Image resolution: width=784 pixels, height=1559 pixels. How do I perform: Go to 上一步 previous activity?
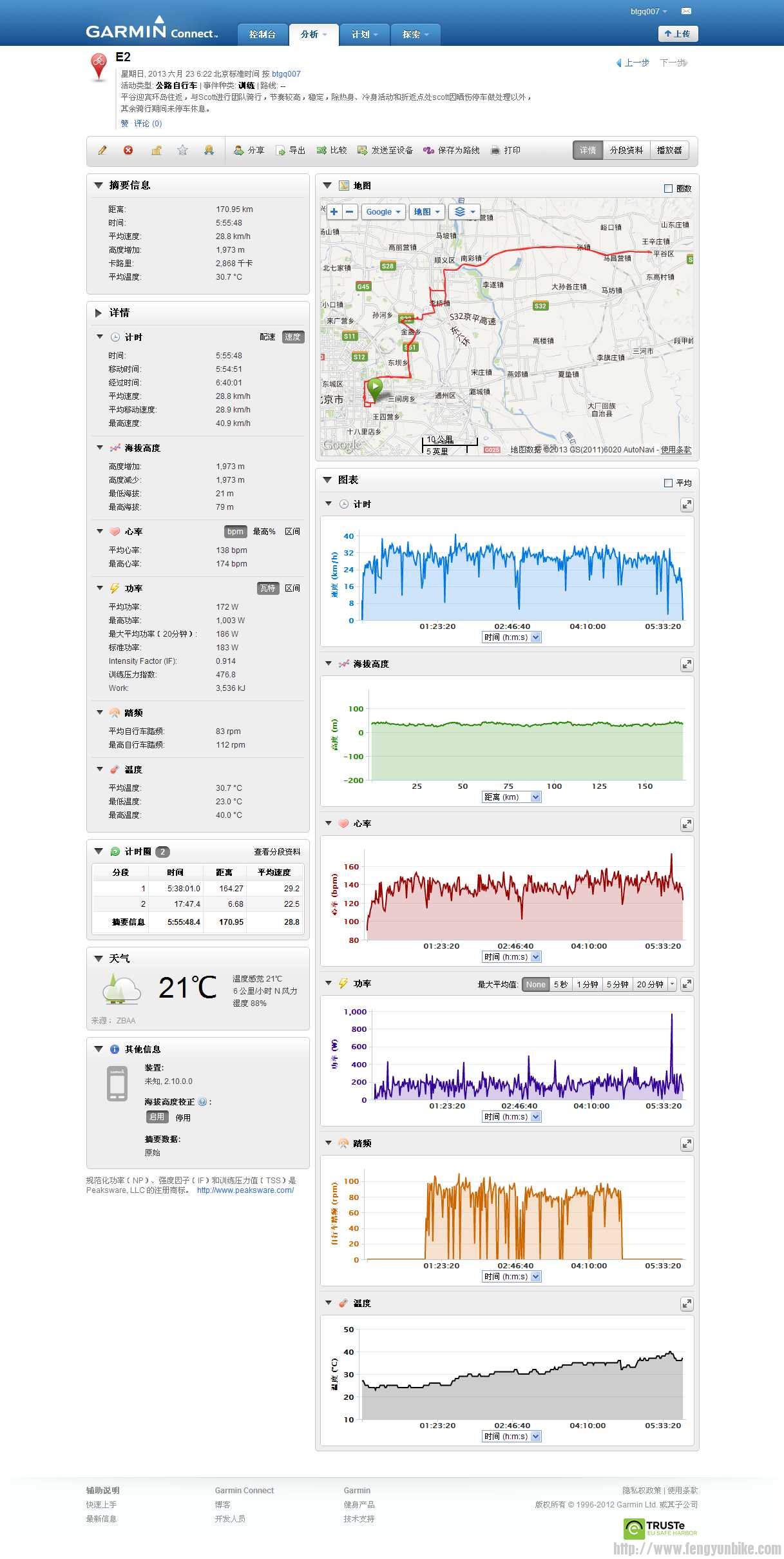tap(633, 63)
